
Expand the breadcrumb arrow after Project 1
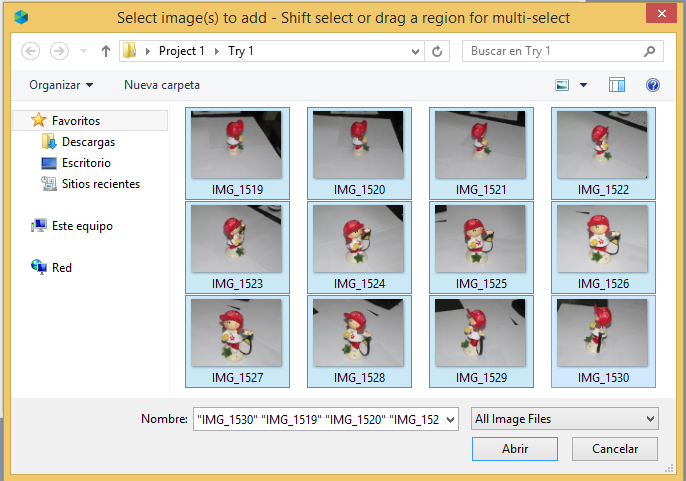tap(217, 51)
